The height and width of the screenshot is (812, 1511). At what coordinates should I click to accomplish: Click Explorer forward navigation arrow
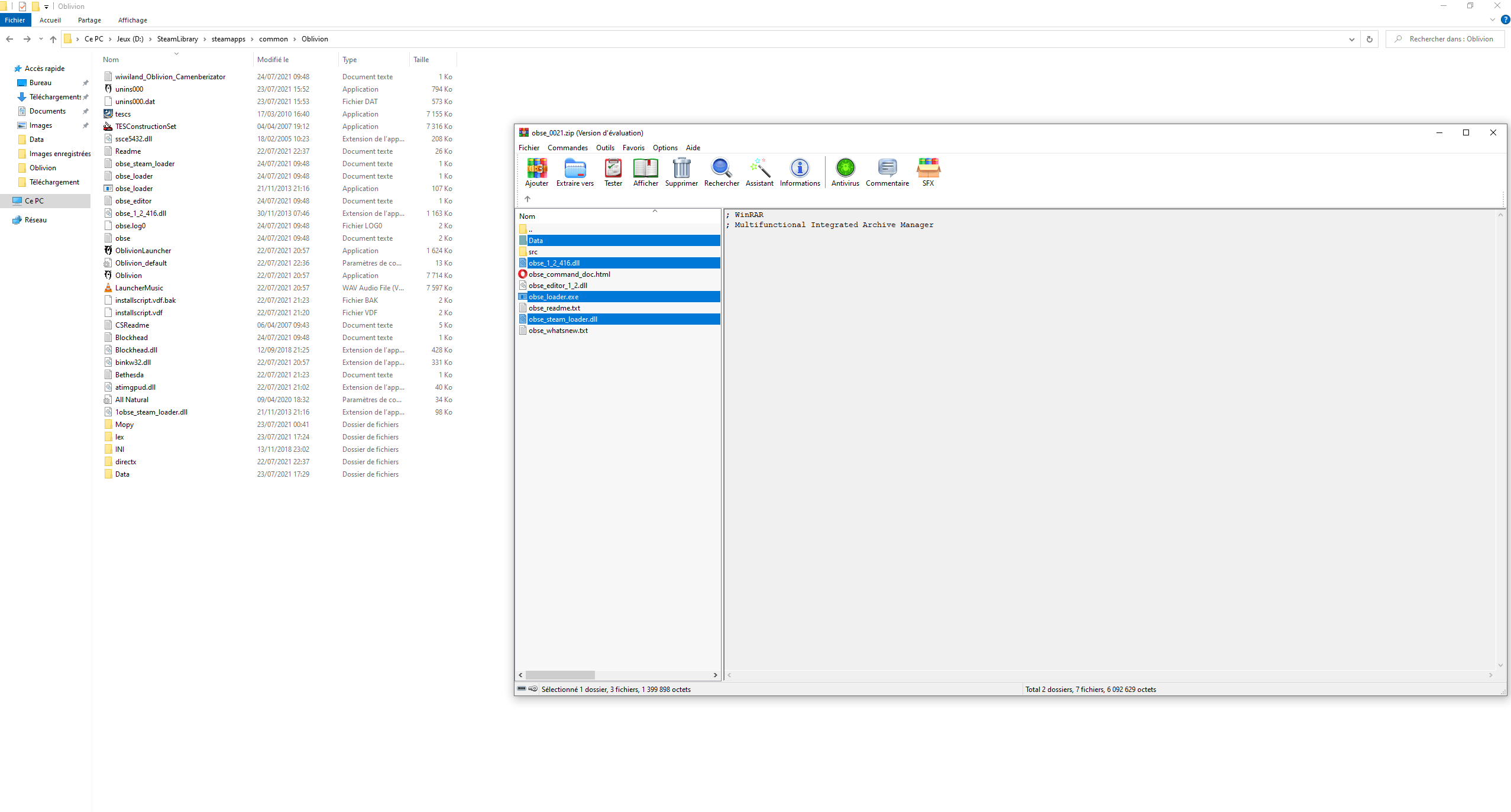pos(27,39)
